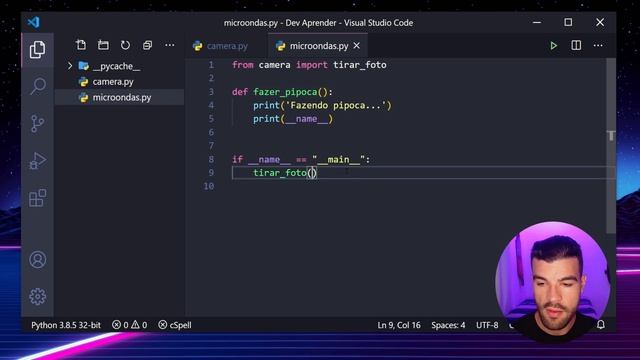Open camera.py in the file tree
The image size is (640, 360).
tap(113, 82)
